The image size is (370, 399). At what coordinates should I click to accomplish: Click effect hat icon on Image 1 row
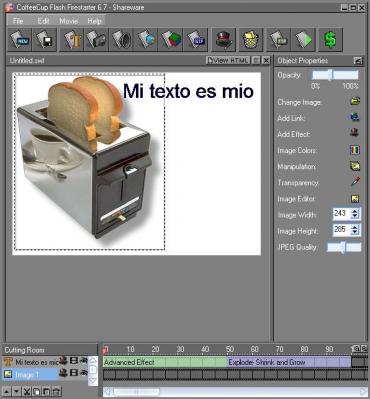[63, 373]
